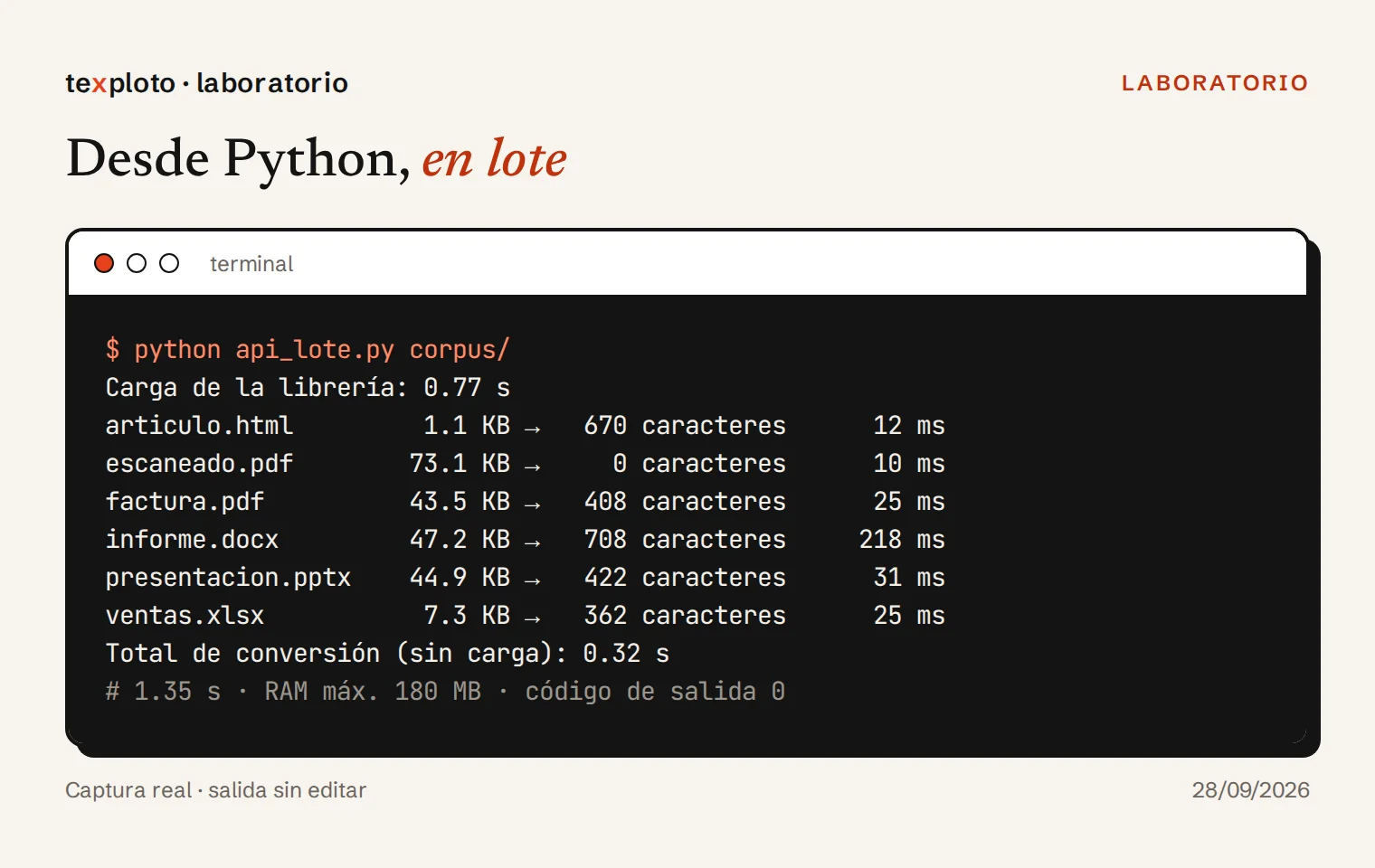Click the texploto · laboratorio logo text
1375x868 pixels.
206,83
